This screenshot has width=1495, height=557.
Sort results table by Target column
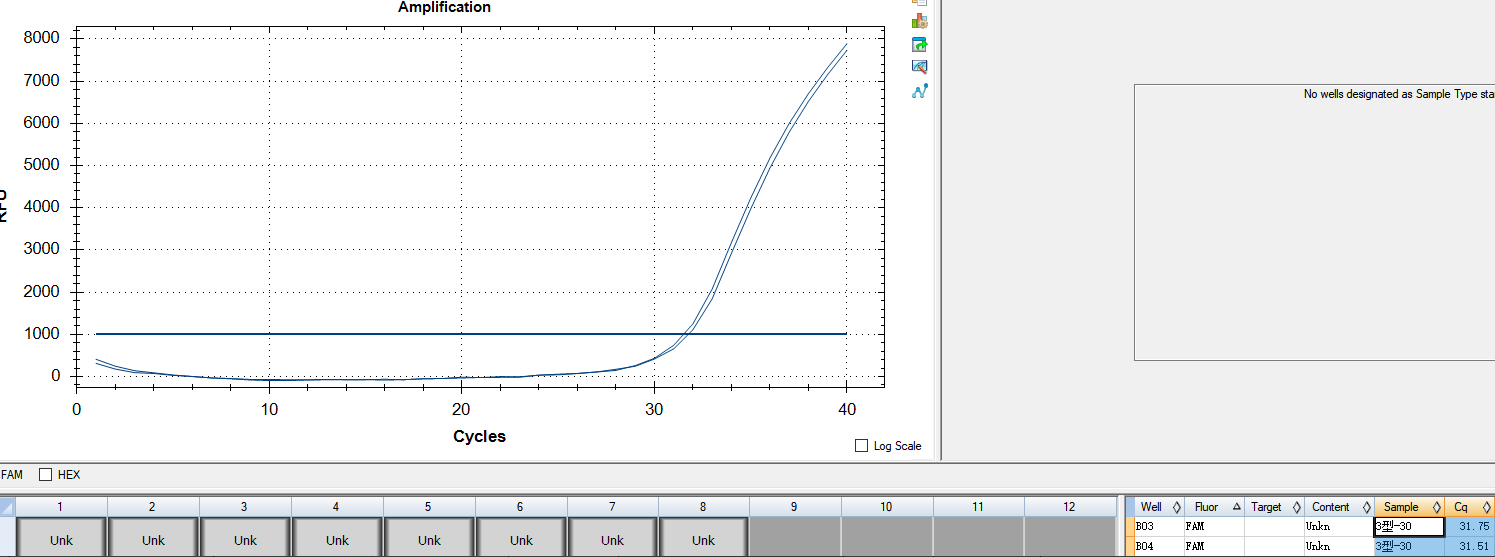(1274, 507)
